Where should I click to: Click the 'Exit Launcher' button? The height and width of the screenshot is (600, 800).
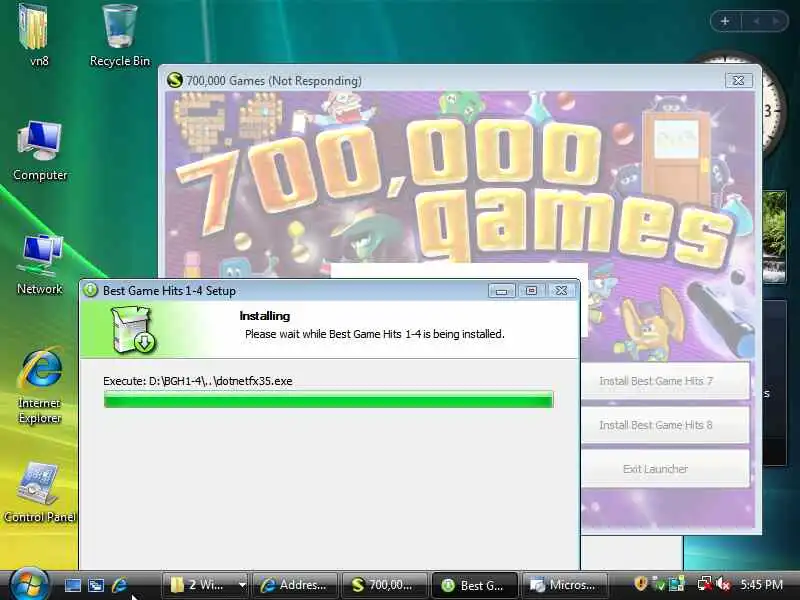coord(664,468)
